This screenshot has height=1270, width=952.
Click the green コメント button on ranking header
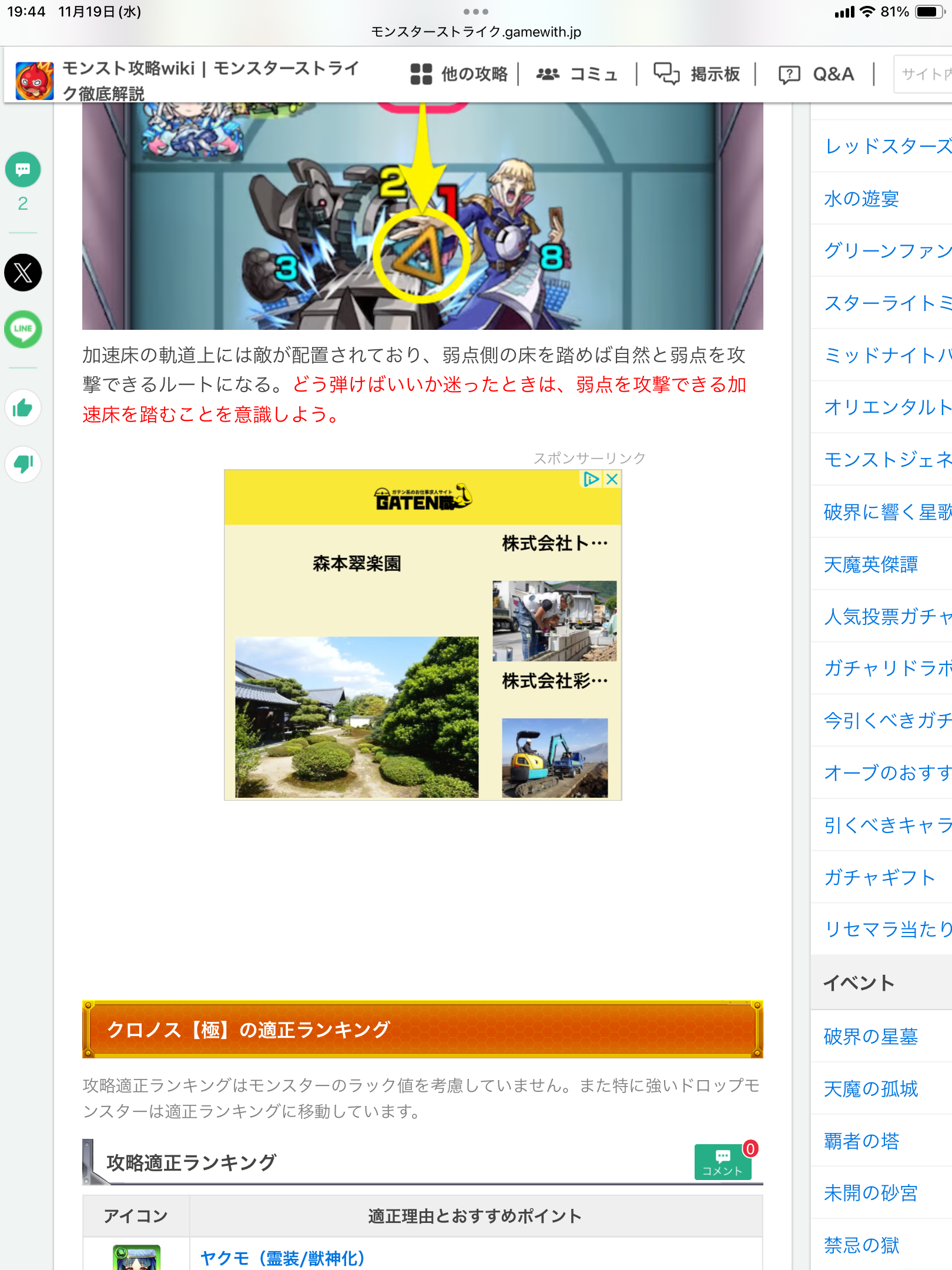coord(722,1162)
